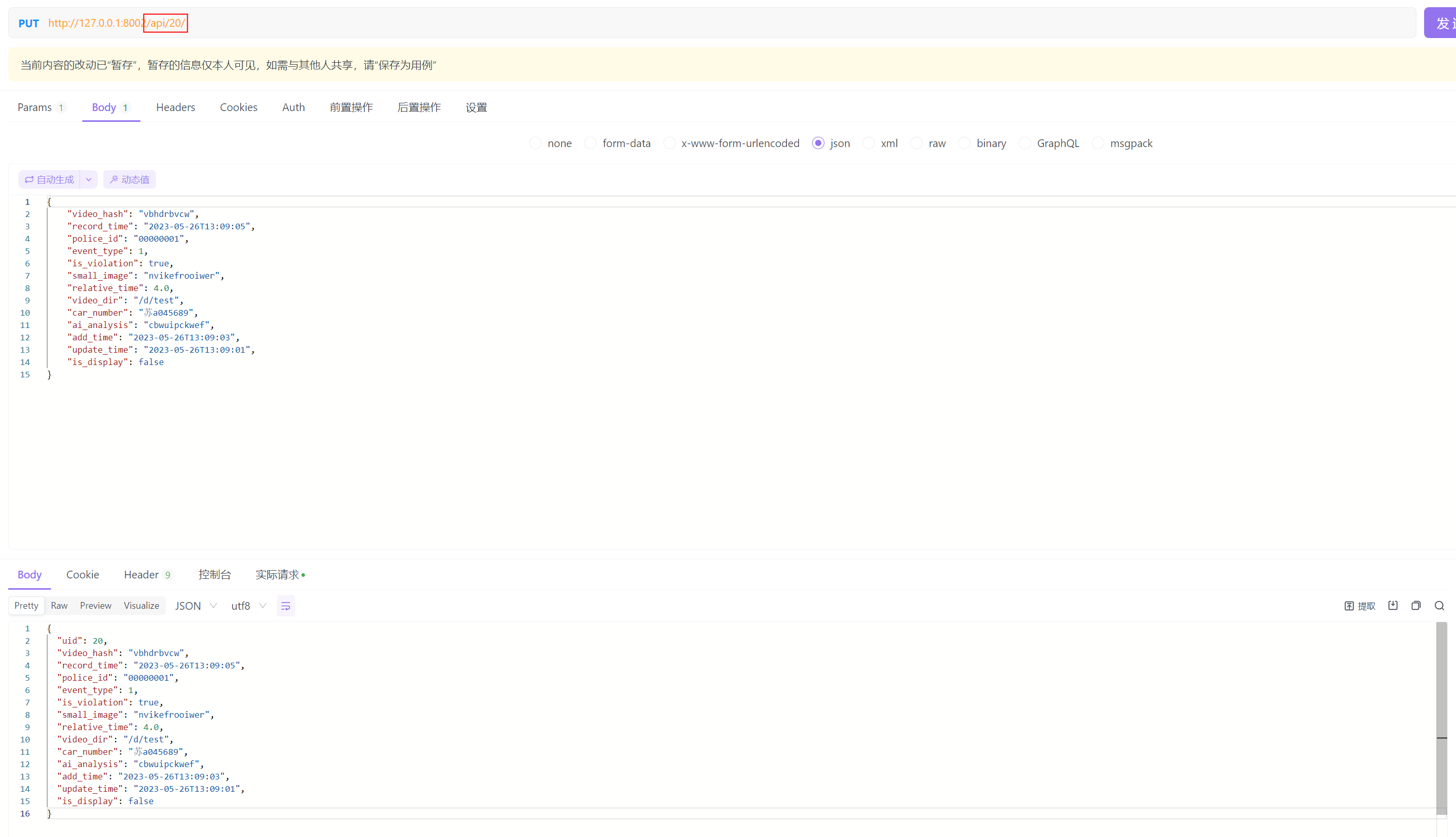
Task: Click the "uid": 20 line in response
Action: (82, 641)
